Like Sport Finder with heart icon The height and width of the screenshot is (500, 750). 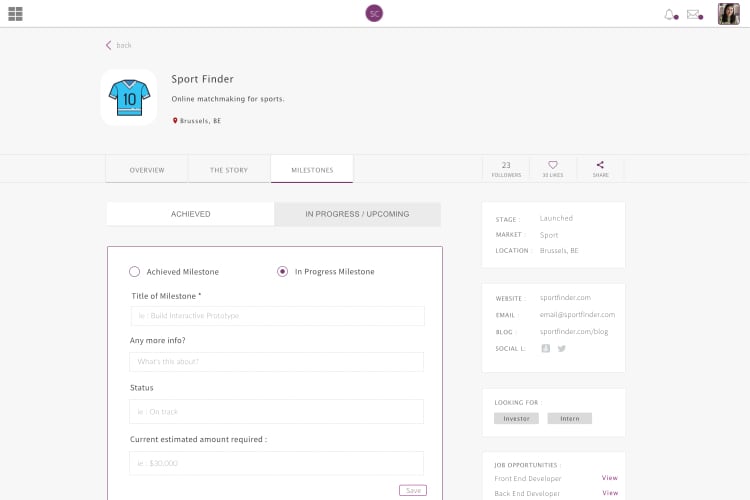(552, 166)
